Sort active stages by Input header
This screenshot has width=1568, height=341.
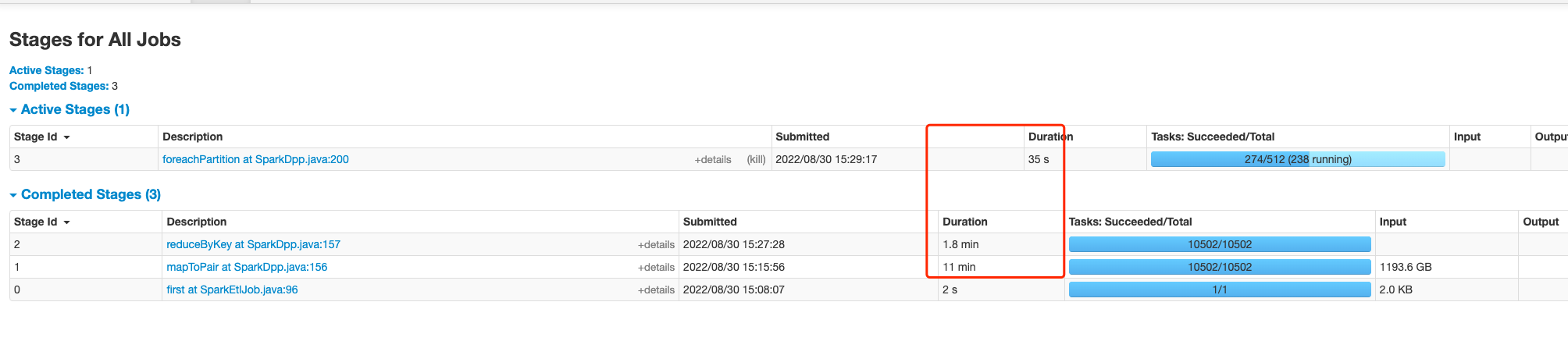[1467, 137]
